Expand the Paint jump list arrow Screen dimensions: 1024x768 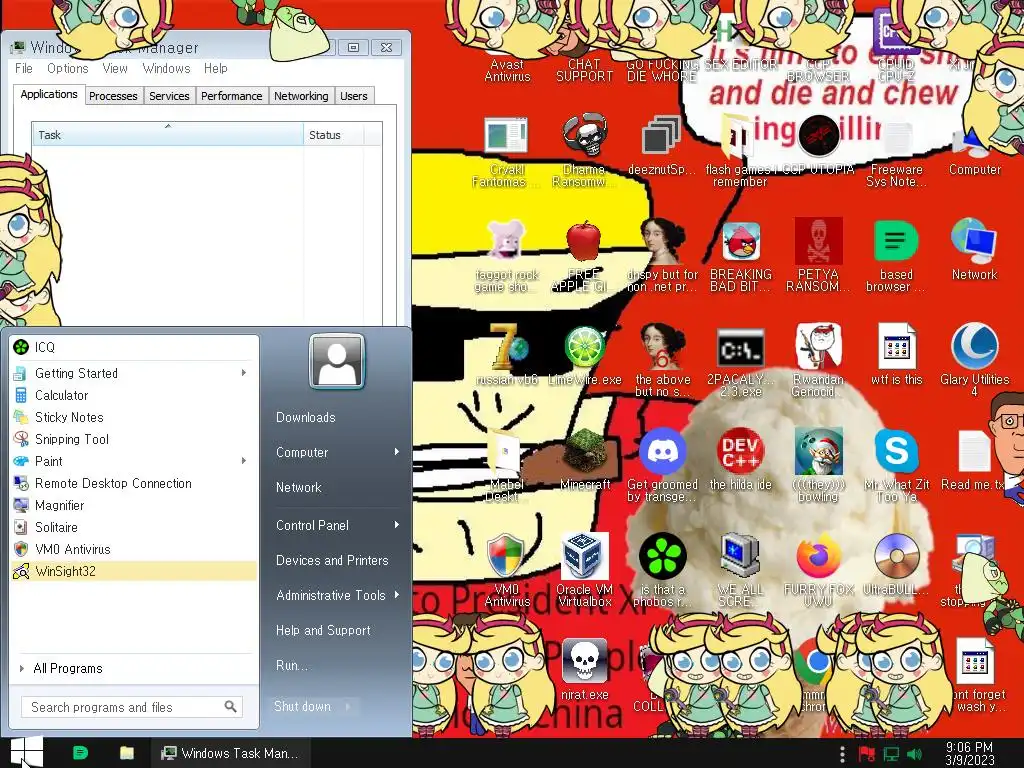[244, 461]
